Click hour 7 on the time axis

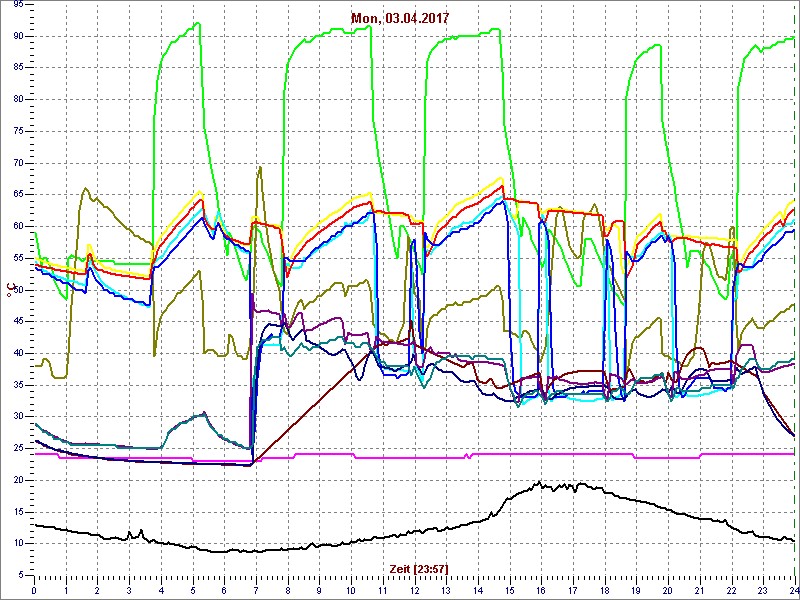click(x=256, y=591)
